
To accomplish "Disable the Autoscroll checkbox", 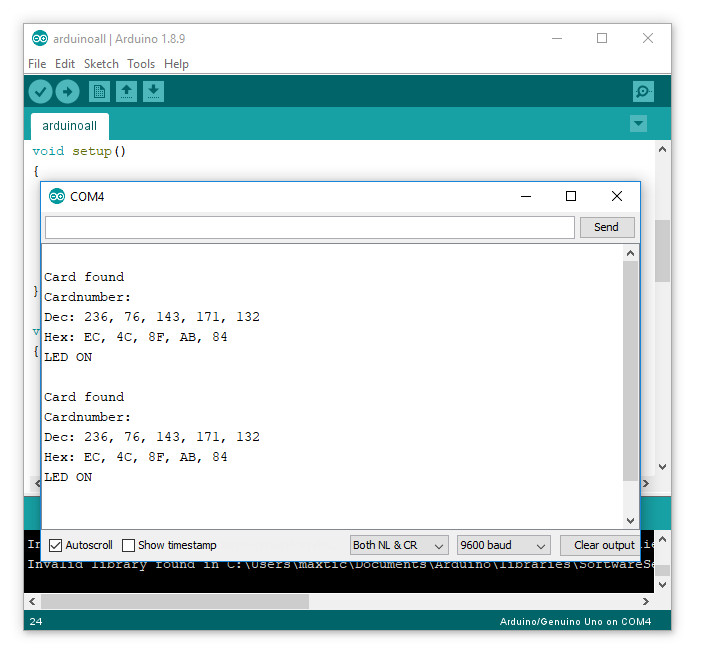I will tap(55, 545).
